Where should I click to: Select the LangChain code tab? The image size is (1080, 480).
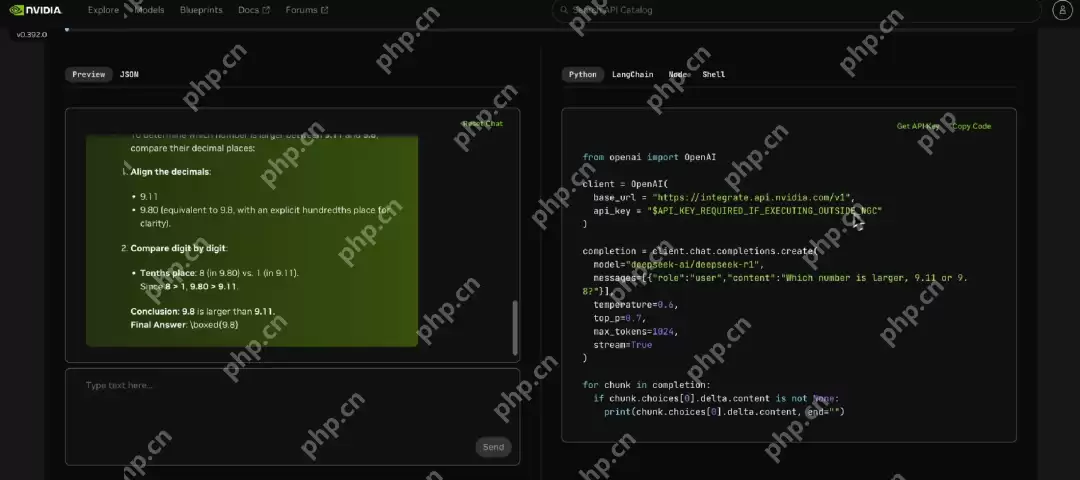pyautogui.click(x=632, y=74)
